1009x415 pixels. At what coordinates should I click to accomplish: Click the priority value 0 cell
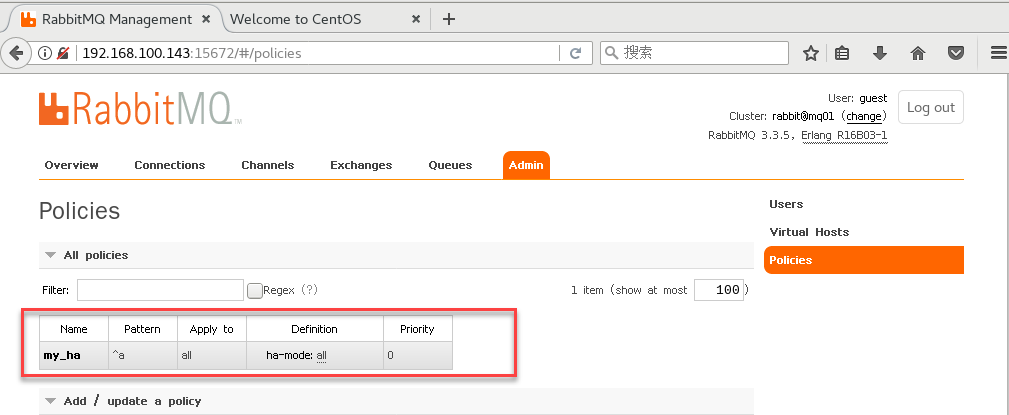[418, 355]
